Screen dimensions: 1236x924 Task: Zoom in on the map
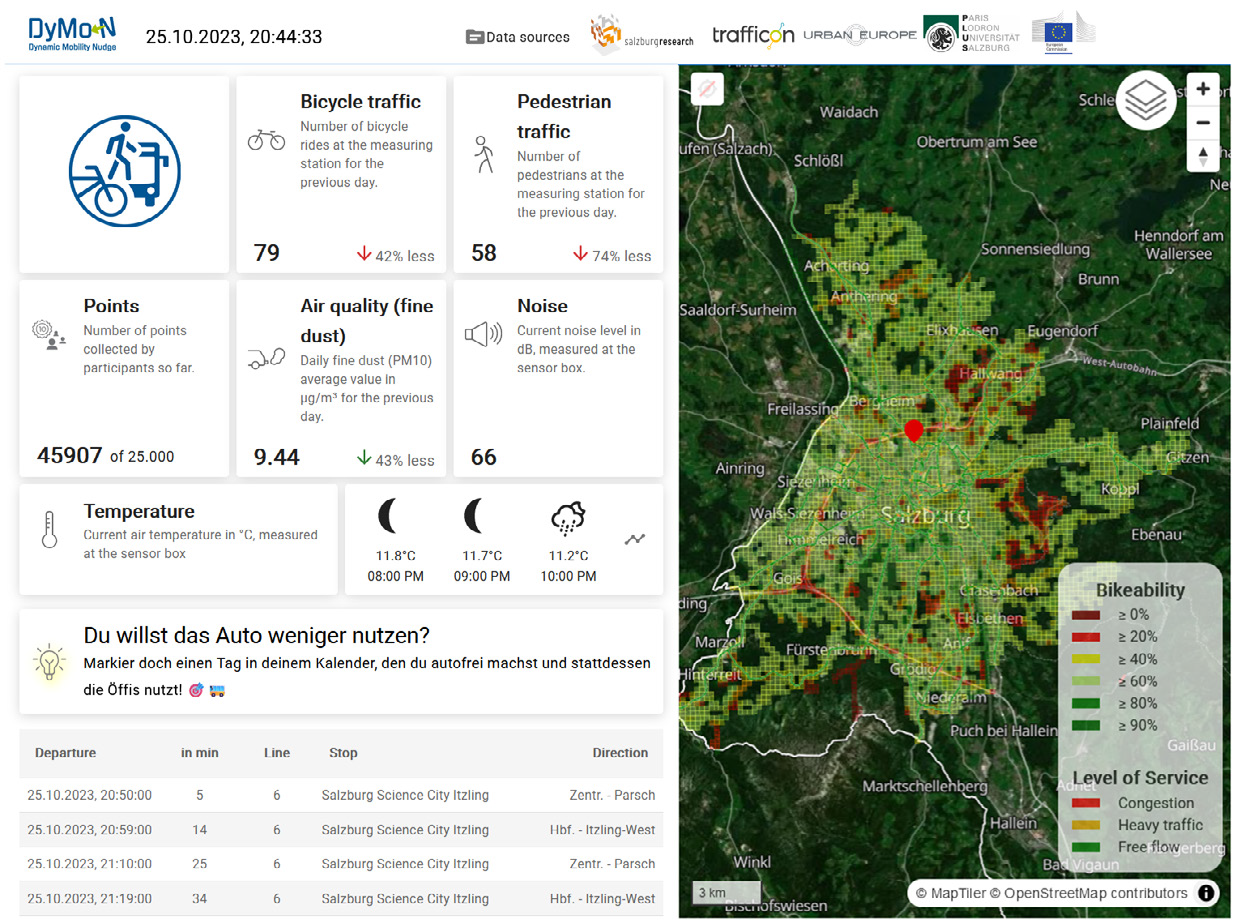(x=1203, y=89)
